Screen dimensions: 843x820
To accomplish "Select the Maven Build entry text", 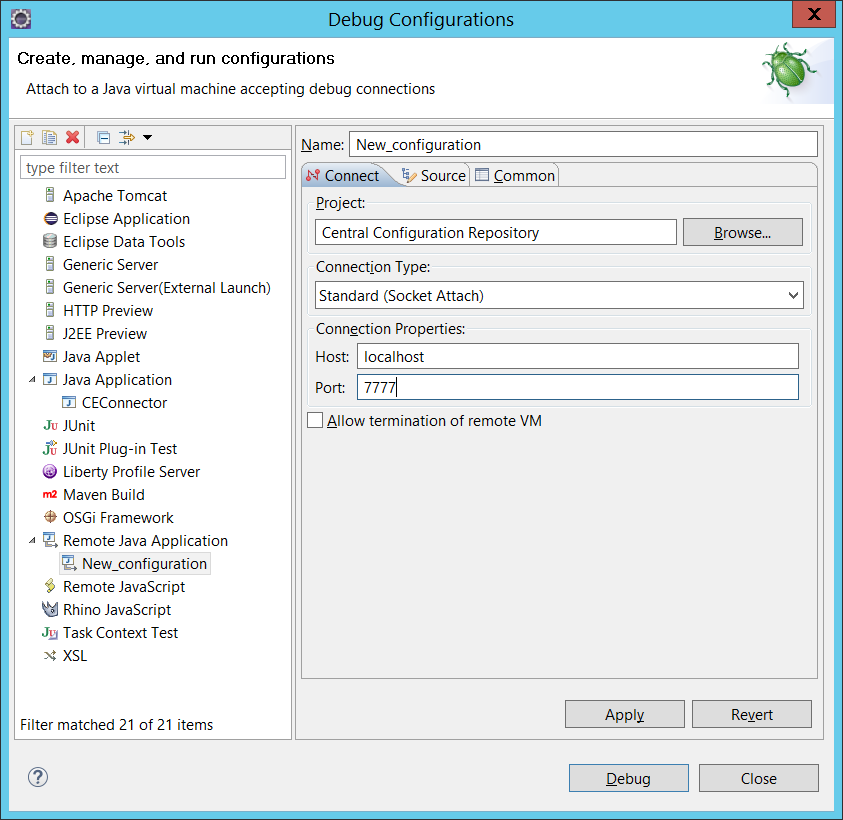I will [104, 495].
